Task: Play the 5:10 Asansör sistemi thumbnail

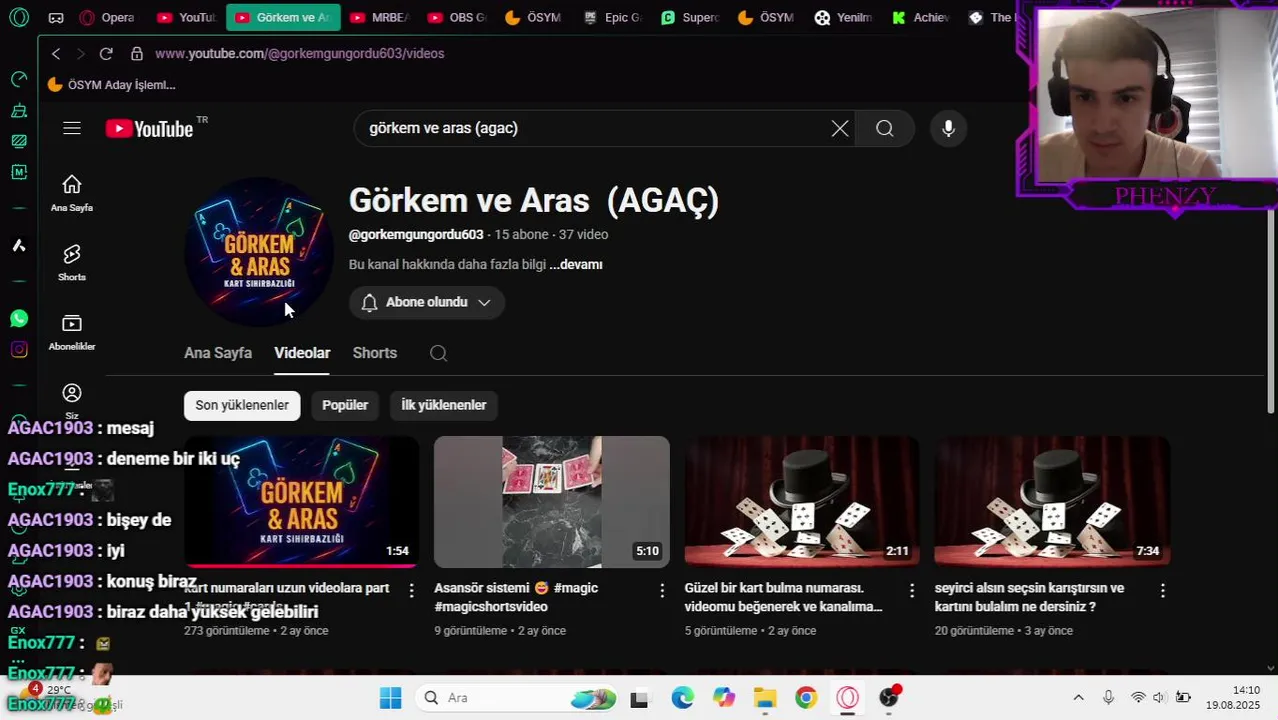Action: click(x=552, y=502)
